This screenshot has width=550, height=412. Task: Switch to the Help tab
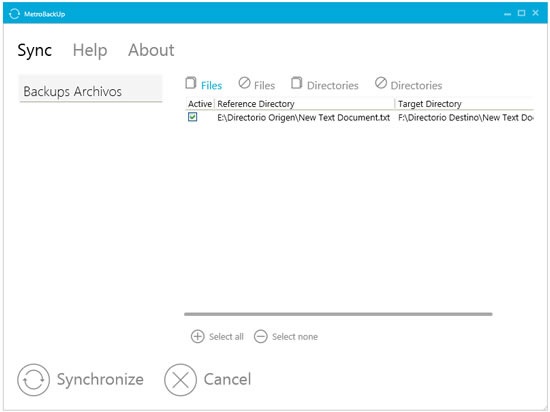(x=90, y=50)
